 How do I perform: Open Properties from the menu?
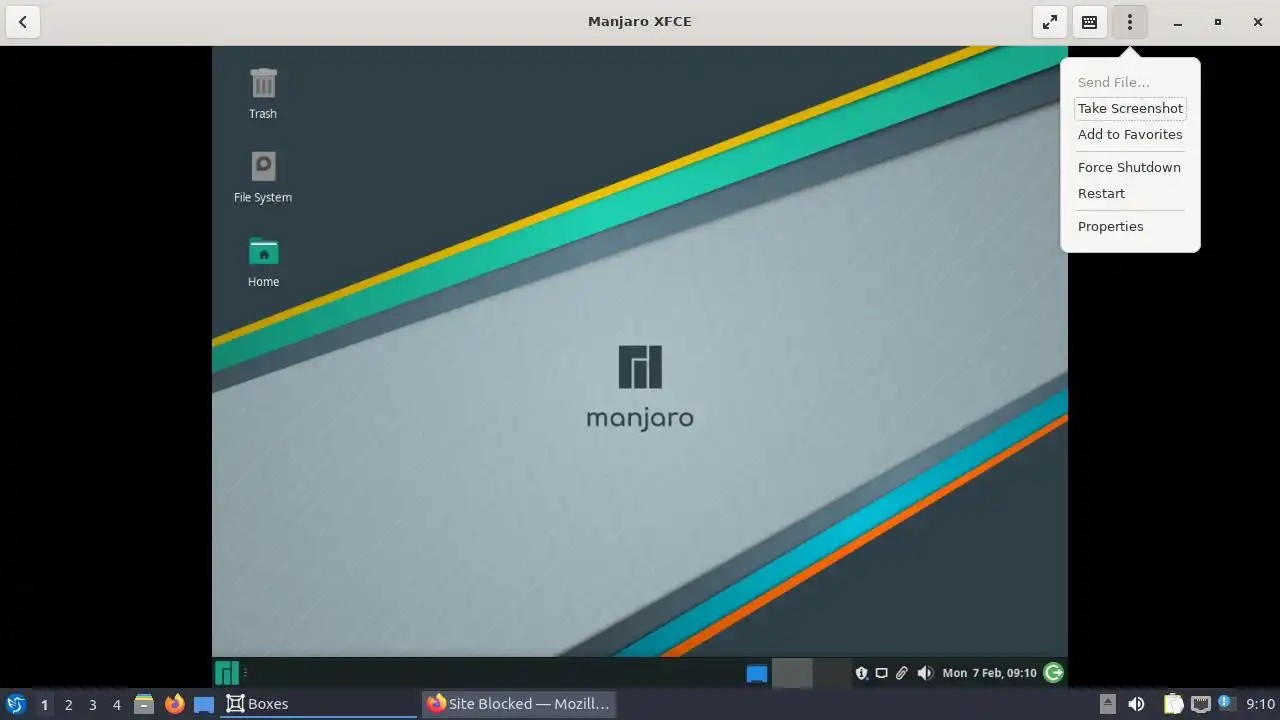(1130, 226)
